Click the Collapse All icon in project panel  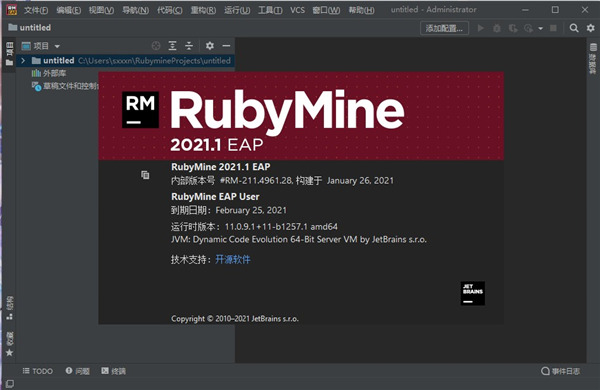pos(189,46)
